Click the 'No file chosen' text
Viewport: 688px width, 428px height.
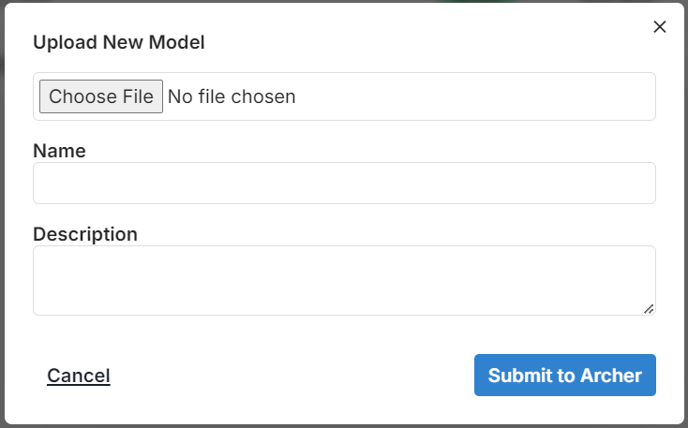point(232,97)
